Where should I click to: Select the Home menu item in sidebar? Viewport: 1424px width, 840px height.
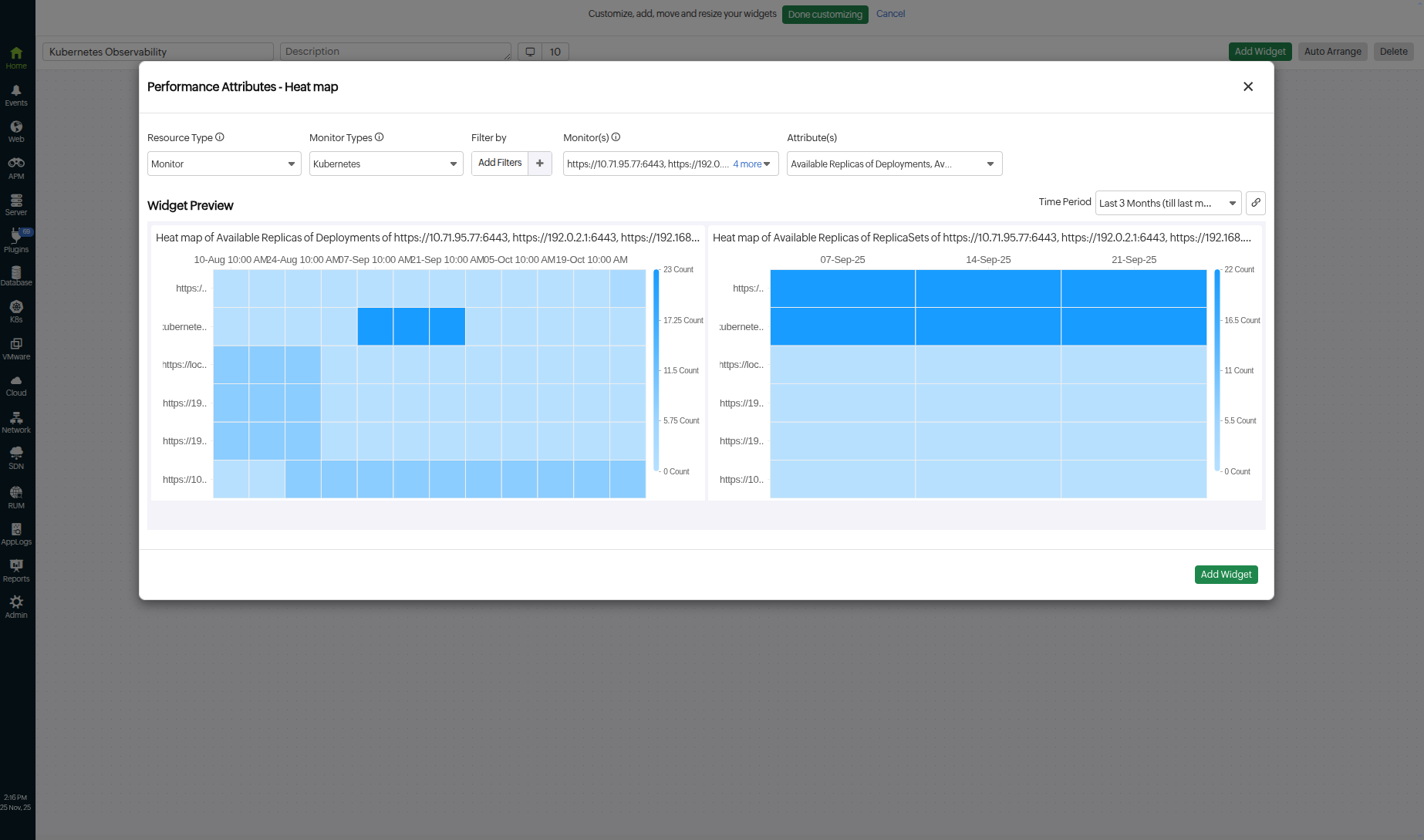16,57
